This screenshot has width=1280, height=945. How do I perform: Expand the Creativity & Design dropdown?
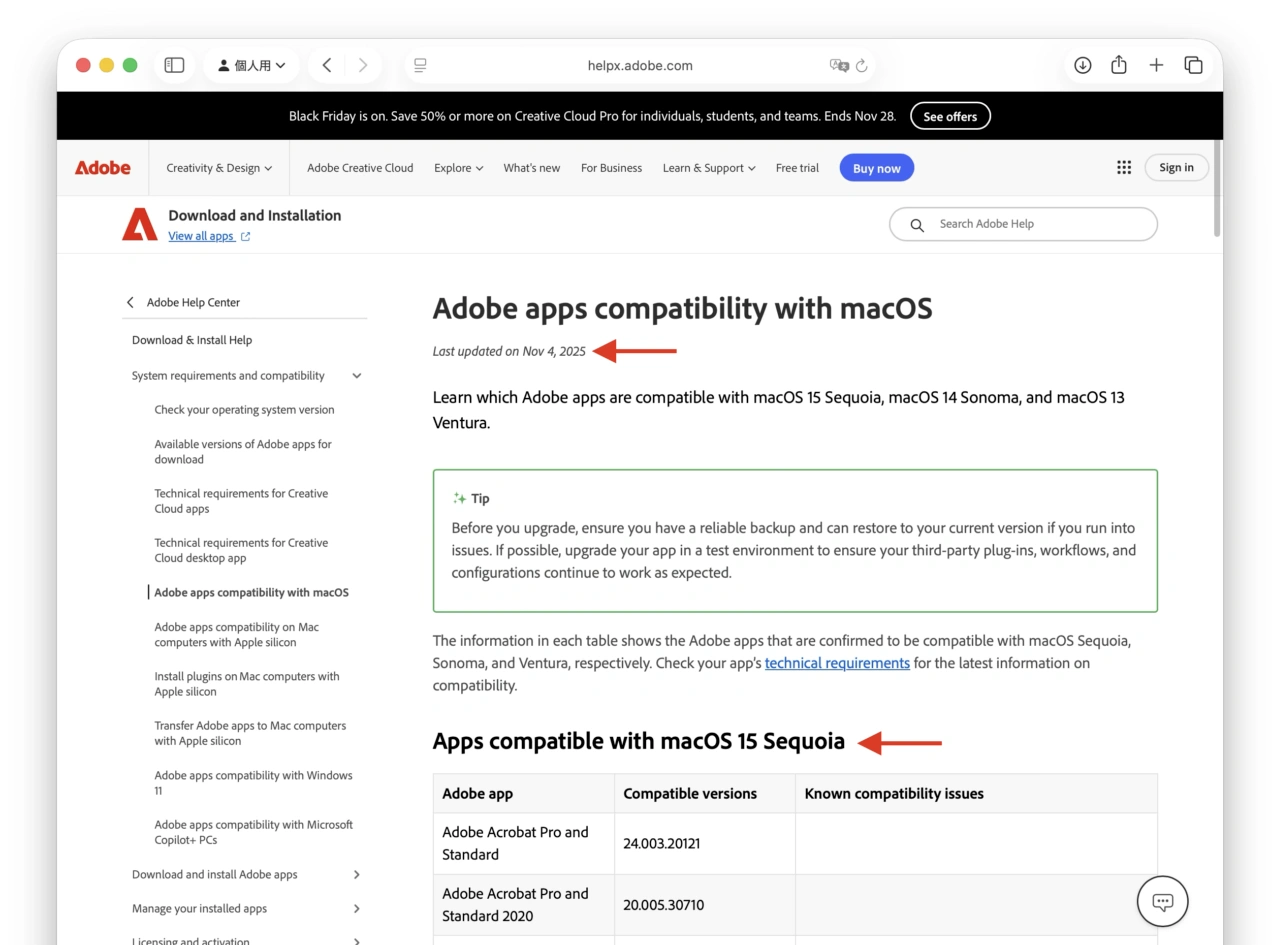(x=218, y=167)
